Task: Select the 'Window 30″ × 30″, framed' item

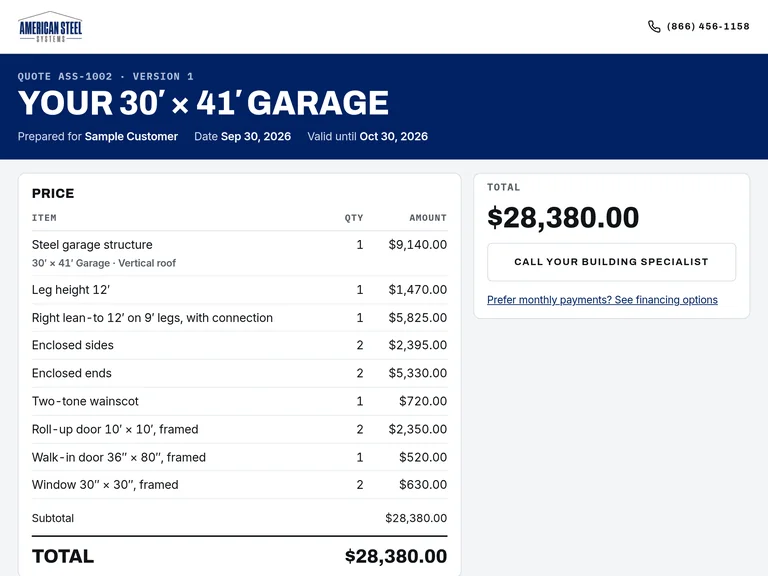Action: click(105, 484)
